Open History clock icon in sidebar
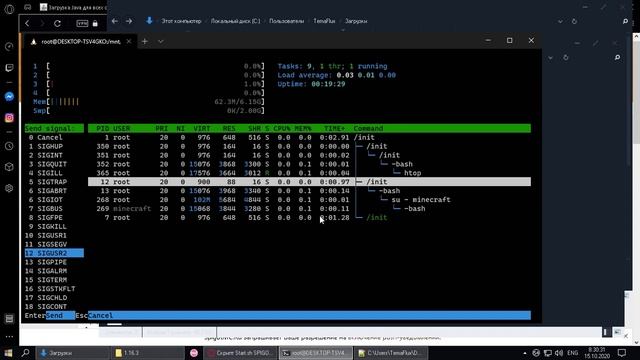 pyautogui.click(x=9, y=146)
